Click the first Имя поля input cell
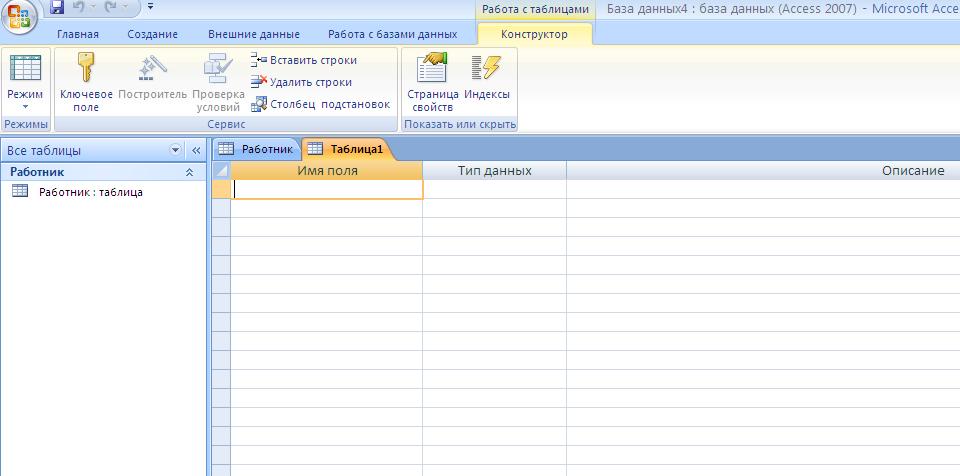960x476 pixels. [x=327, y=190]
